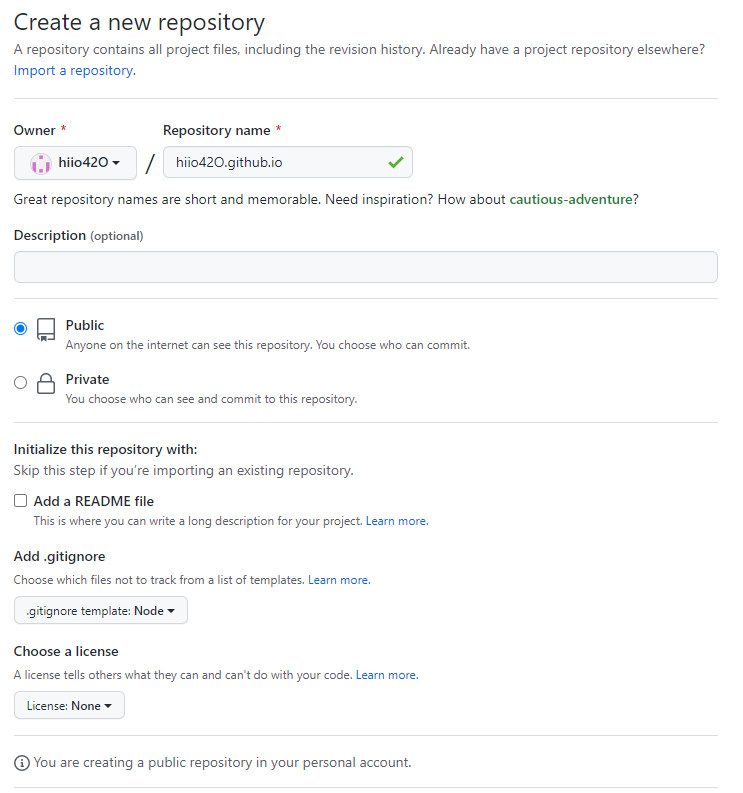Image resolution: width=743 pixels, height=793 pixels.
Task: Click the Add a README file label
Action: point(94,501)
